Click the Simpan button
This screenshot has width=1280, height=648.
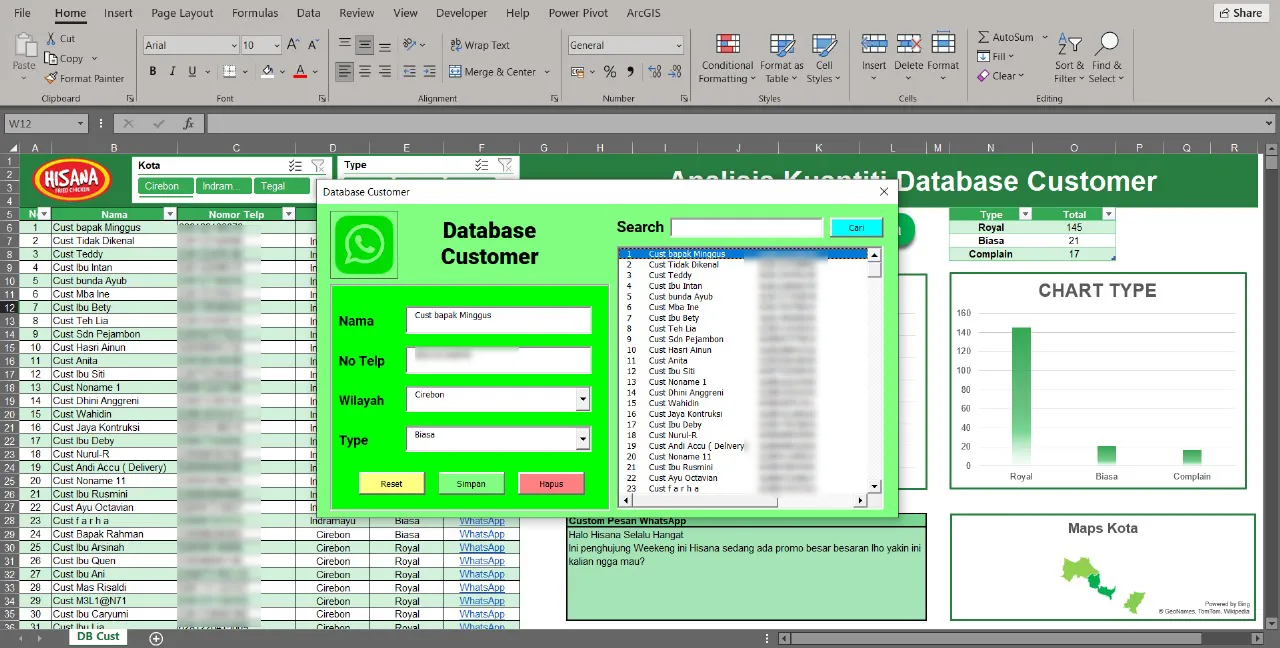click(x=471, y=484)
